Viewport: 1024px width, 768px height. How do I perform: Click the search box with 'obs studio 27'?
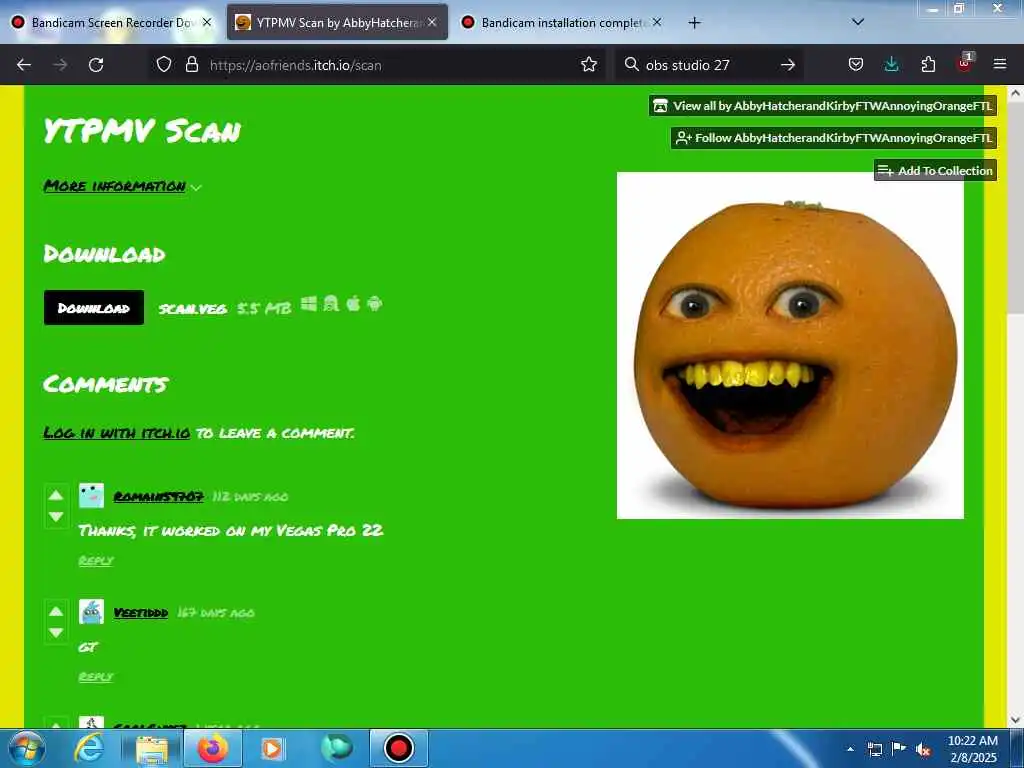coord(709,65)
